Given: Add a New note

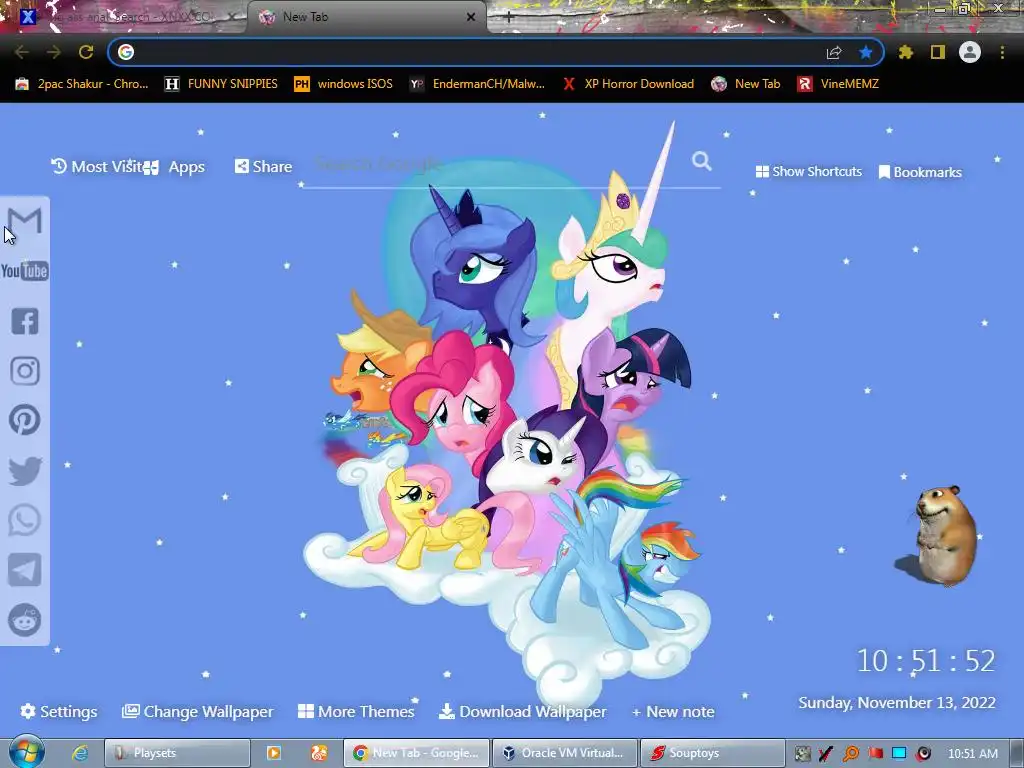Looking at the screenshot, I should pyautogui.click(x=673, y=711).
